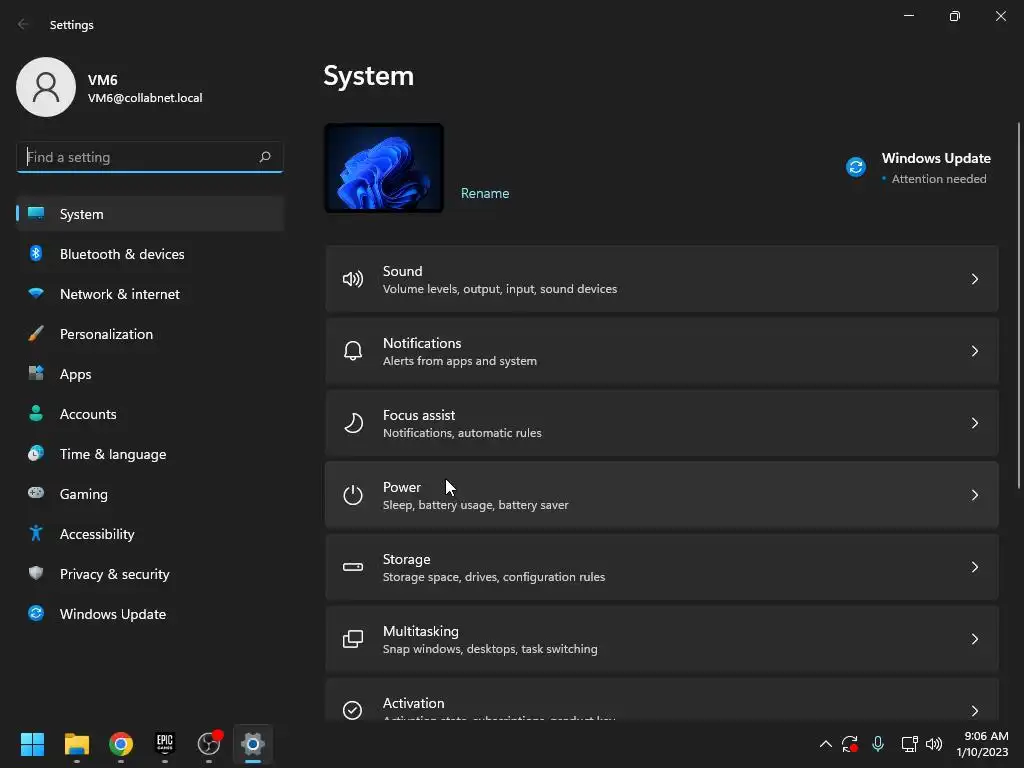Click the Personalization paintbrush icon

click(x=36, y=334)
